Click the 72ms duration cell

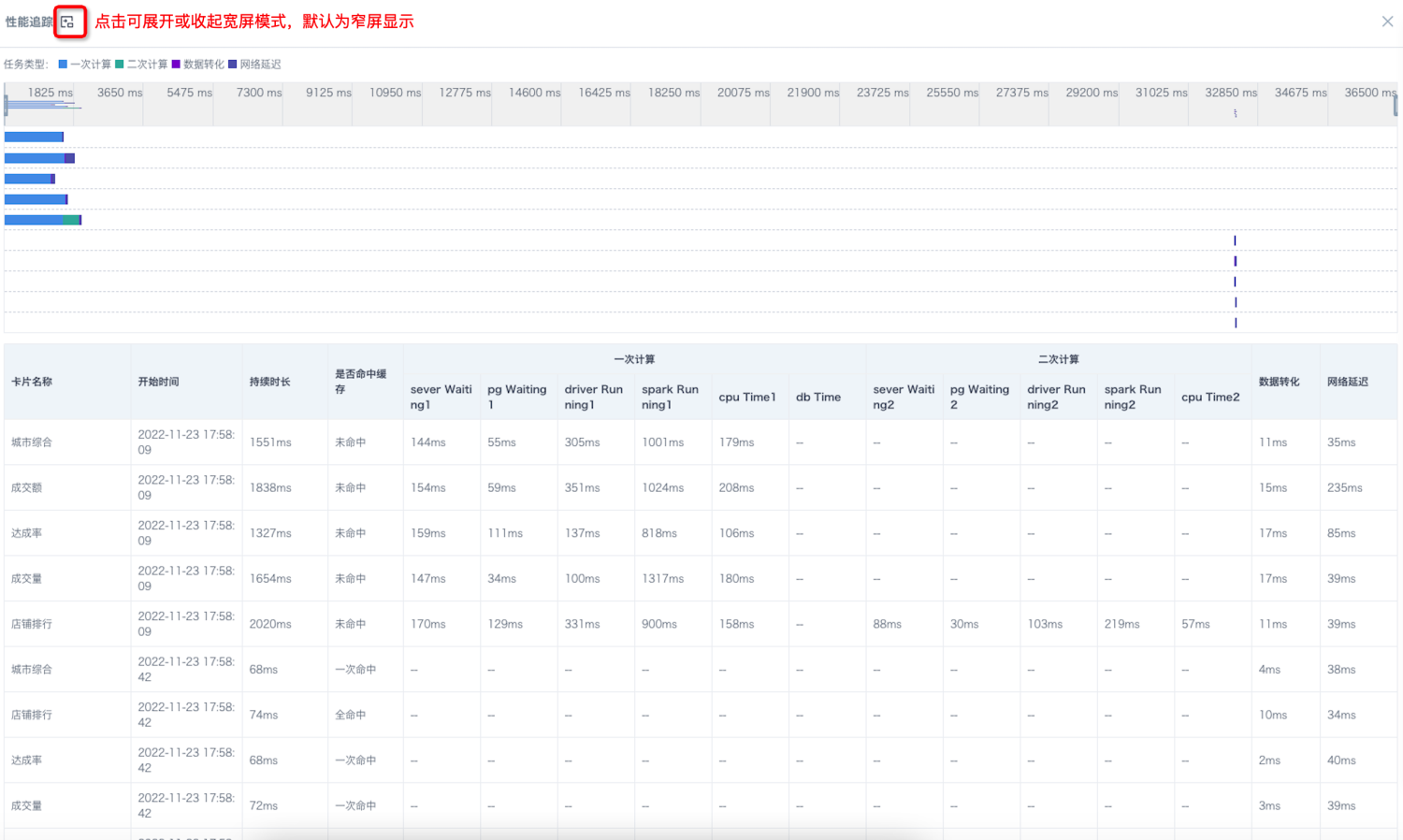pyautogui.click(x=264, y=805)
